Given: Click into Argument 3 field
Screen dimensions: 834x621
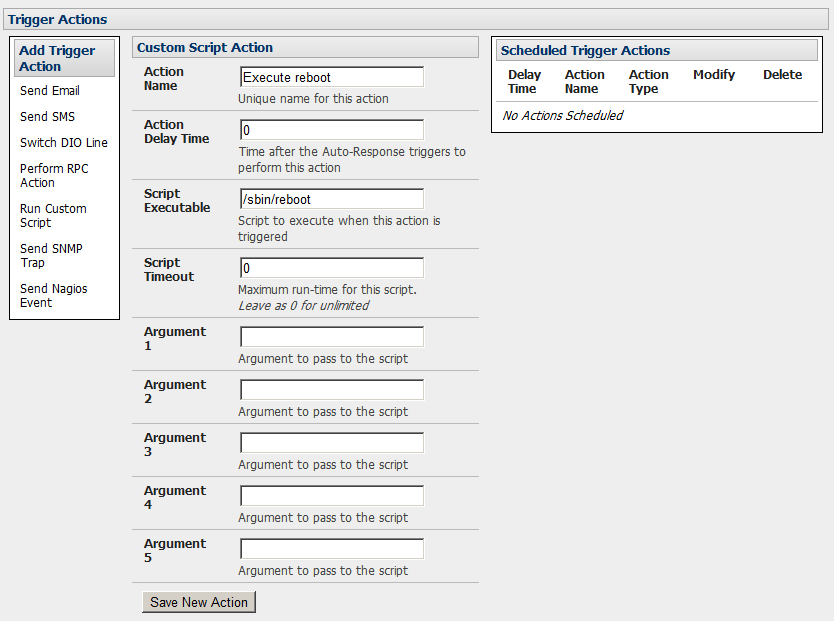Looking at the screenshot, I should point(331,443).
